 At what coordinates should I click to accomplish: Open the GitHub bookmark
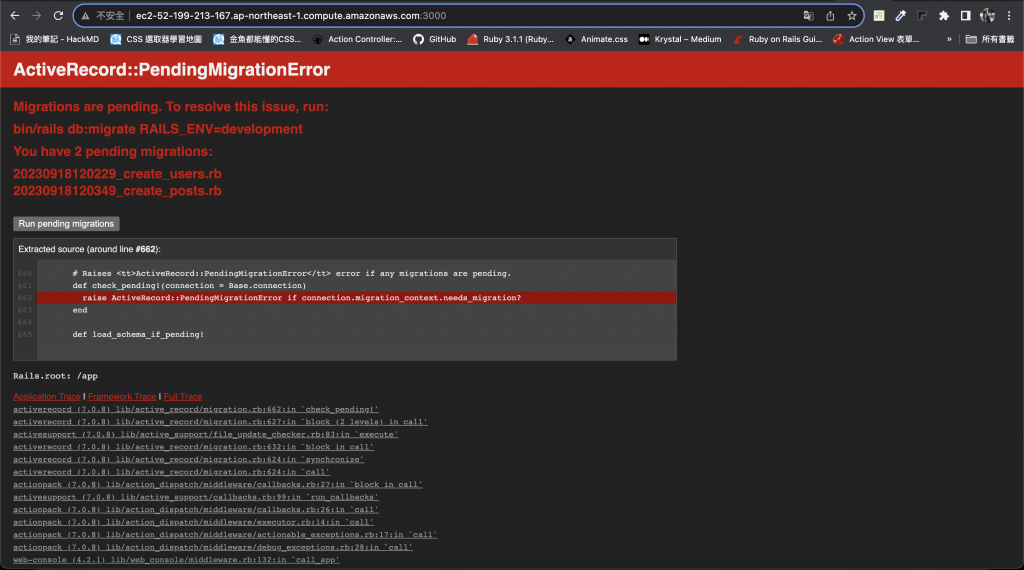(435, 39)
